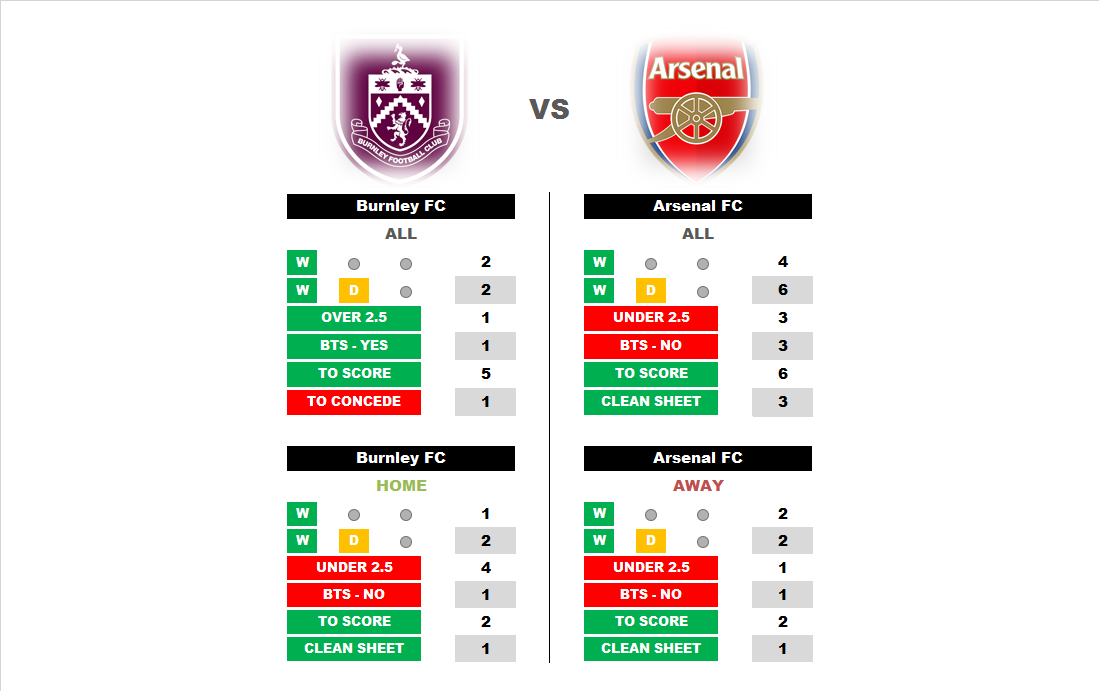Screen dimensions: 1099x691
Task: Click the yellow D badge in Burnley's ALL section
Action: click(x=354, y=291)
